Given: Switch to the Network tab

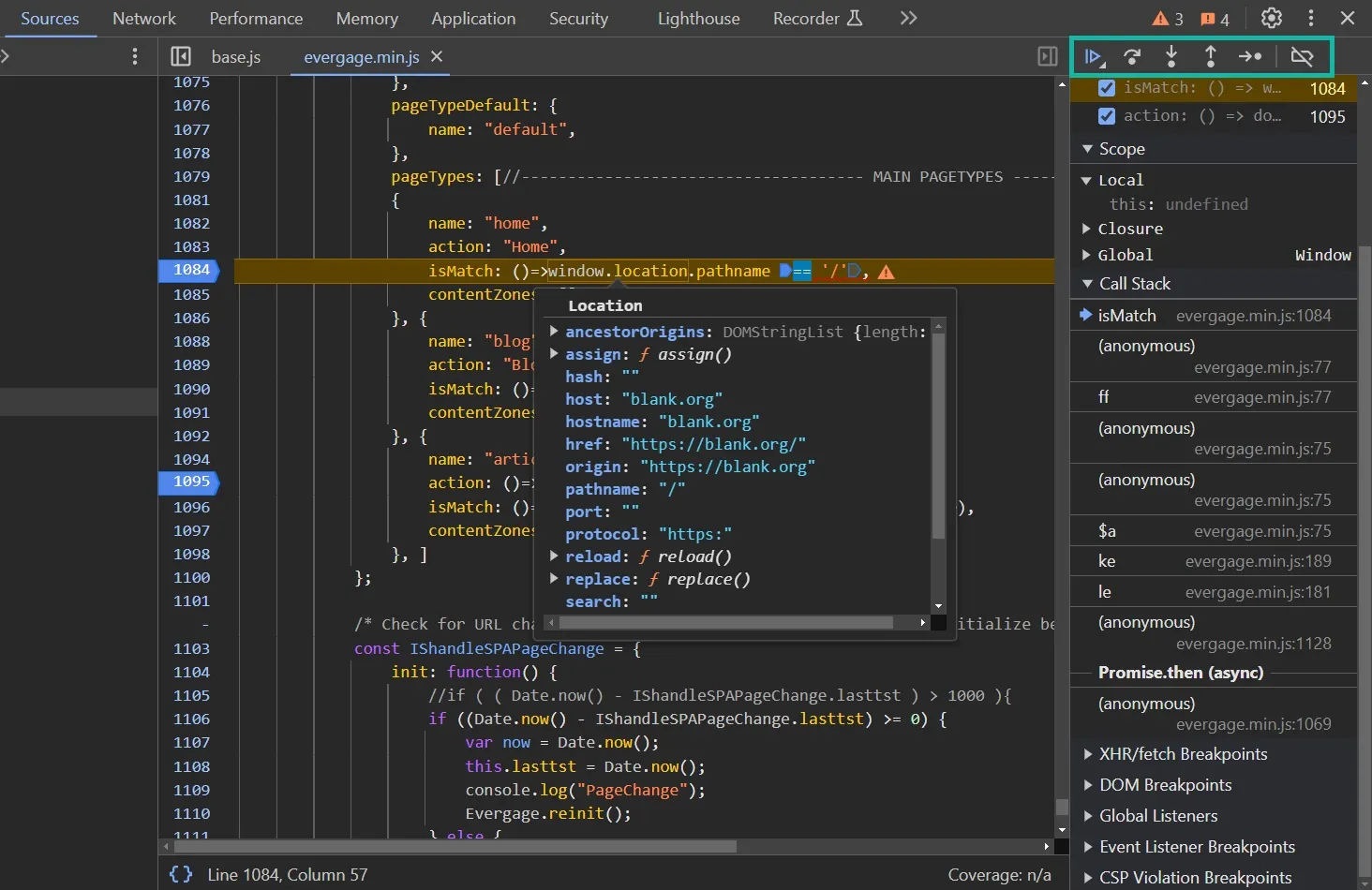Looking at the screenshot, I should coord(144,19).
